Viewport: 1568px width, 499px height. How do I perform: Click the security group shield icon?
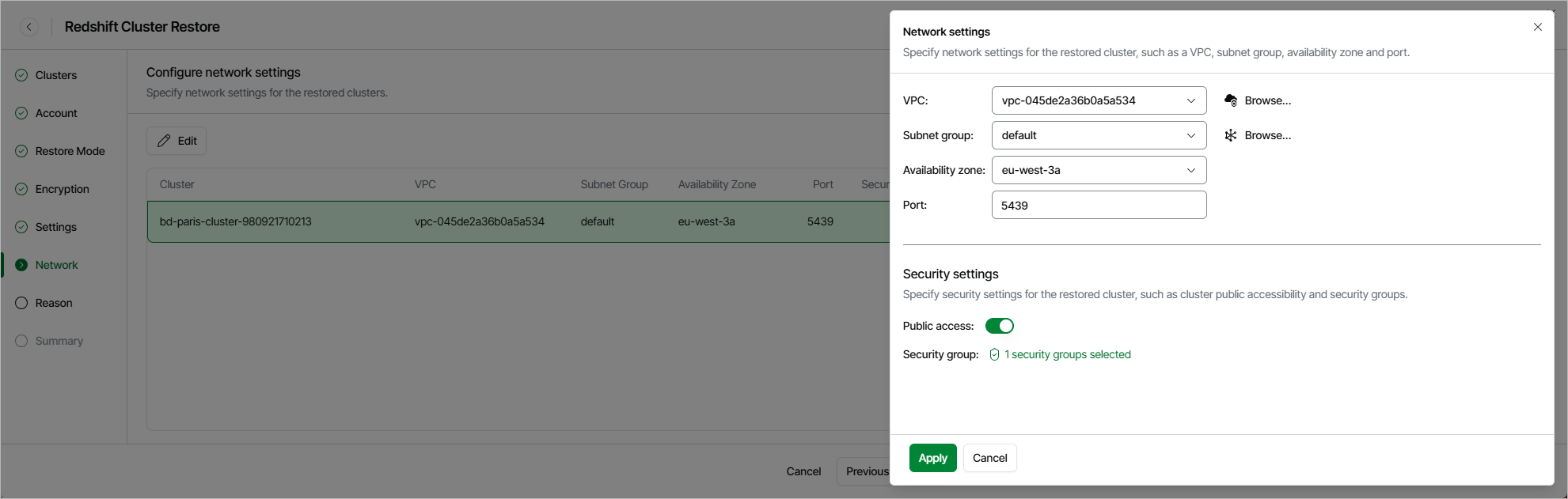tap(994, 354)
